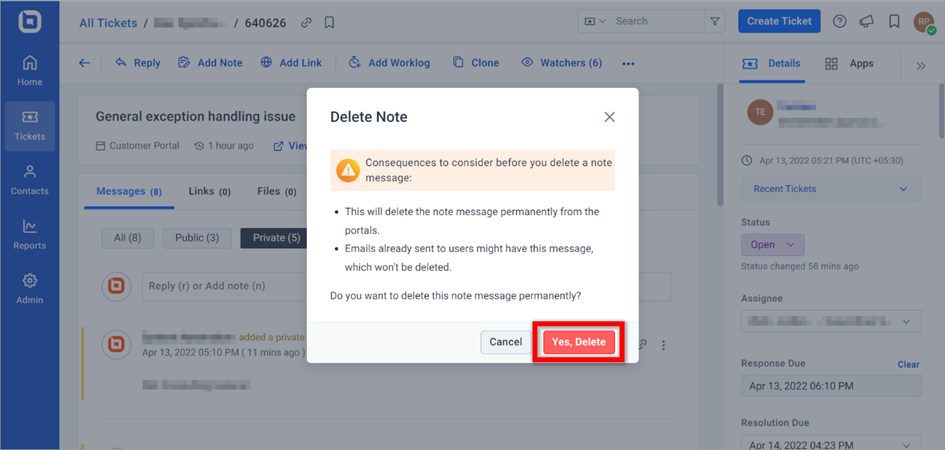Open announcements megaphone icon
Image resolution: width=945 pixels, height=450 pixels.
[x=866, y=21]
